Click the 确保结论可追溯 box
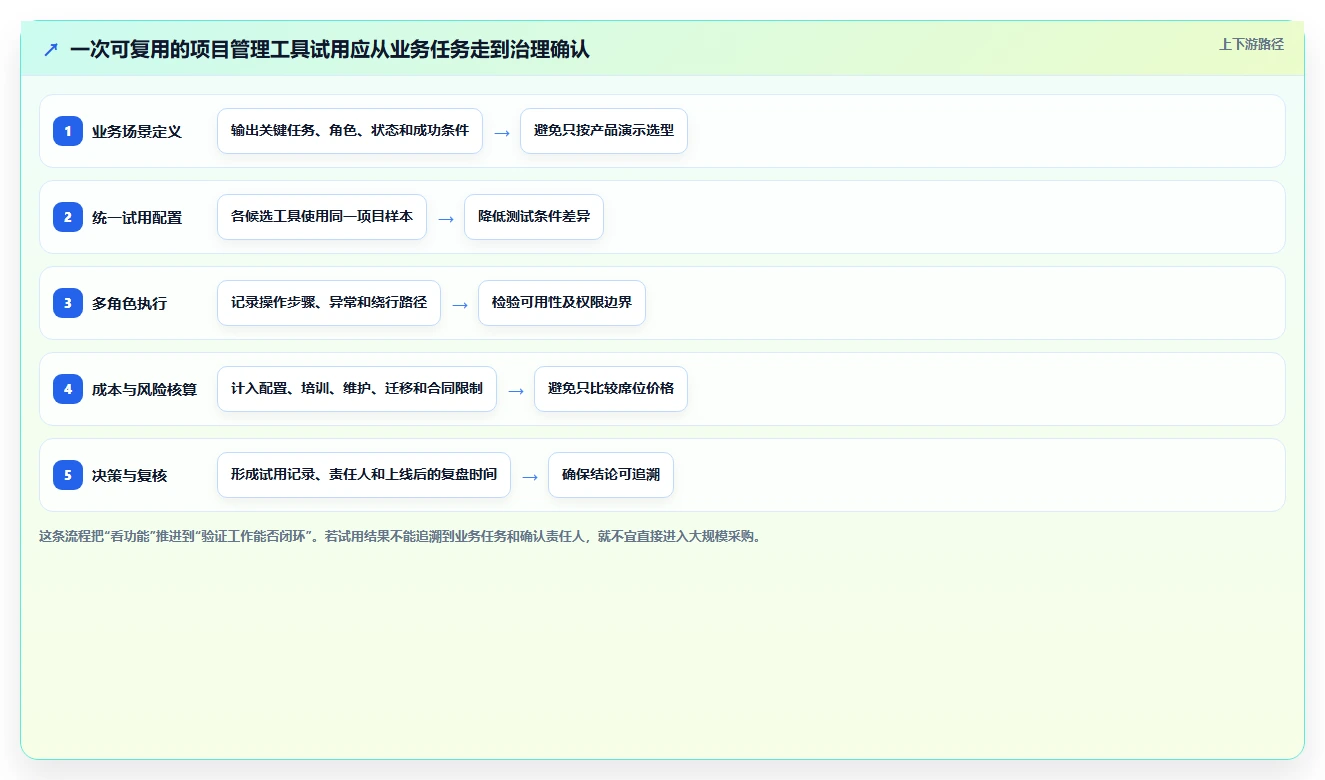 [x=611, y=475]
